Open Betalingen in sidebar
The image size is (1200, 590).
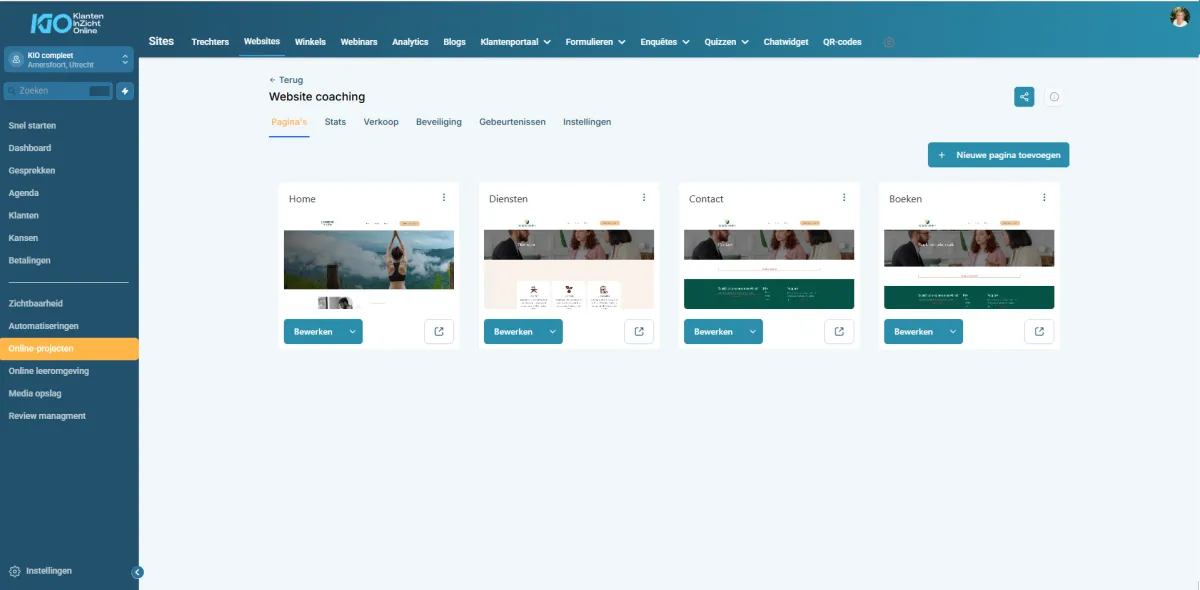point(29,260)
